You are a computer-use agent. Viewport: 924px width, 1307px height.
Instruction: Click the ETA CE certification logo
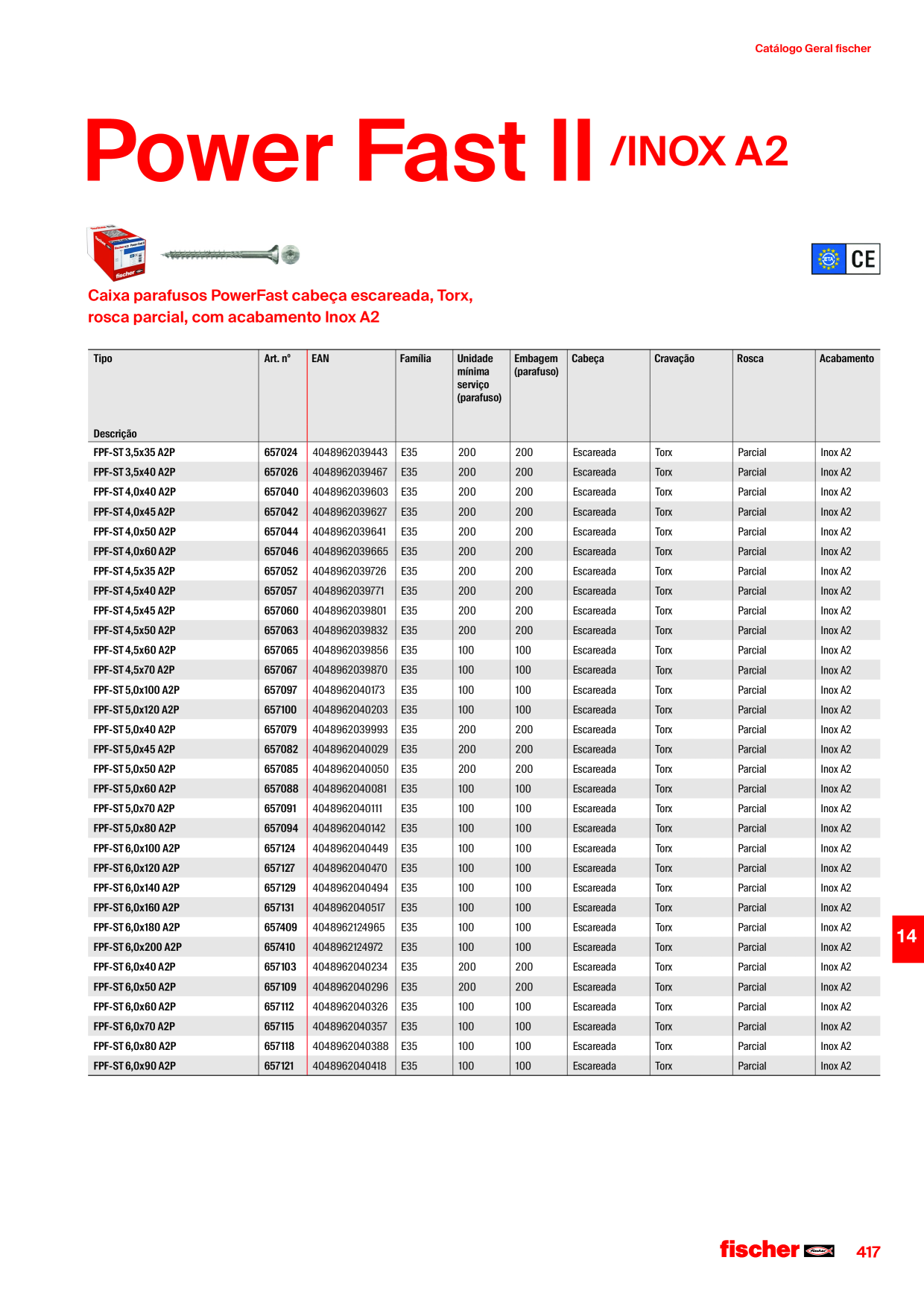pos(846,259)
